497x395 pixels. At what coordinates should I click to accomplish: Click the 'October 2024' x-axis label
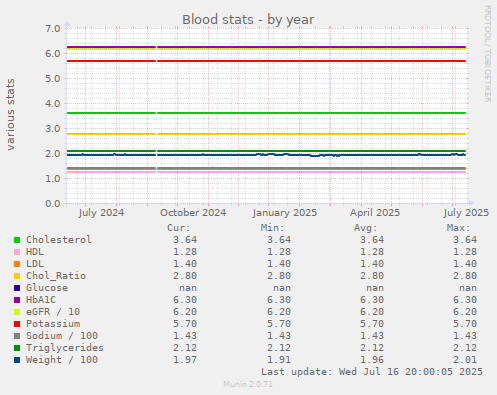[x=193, y=213]
